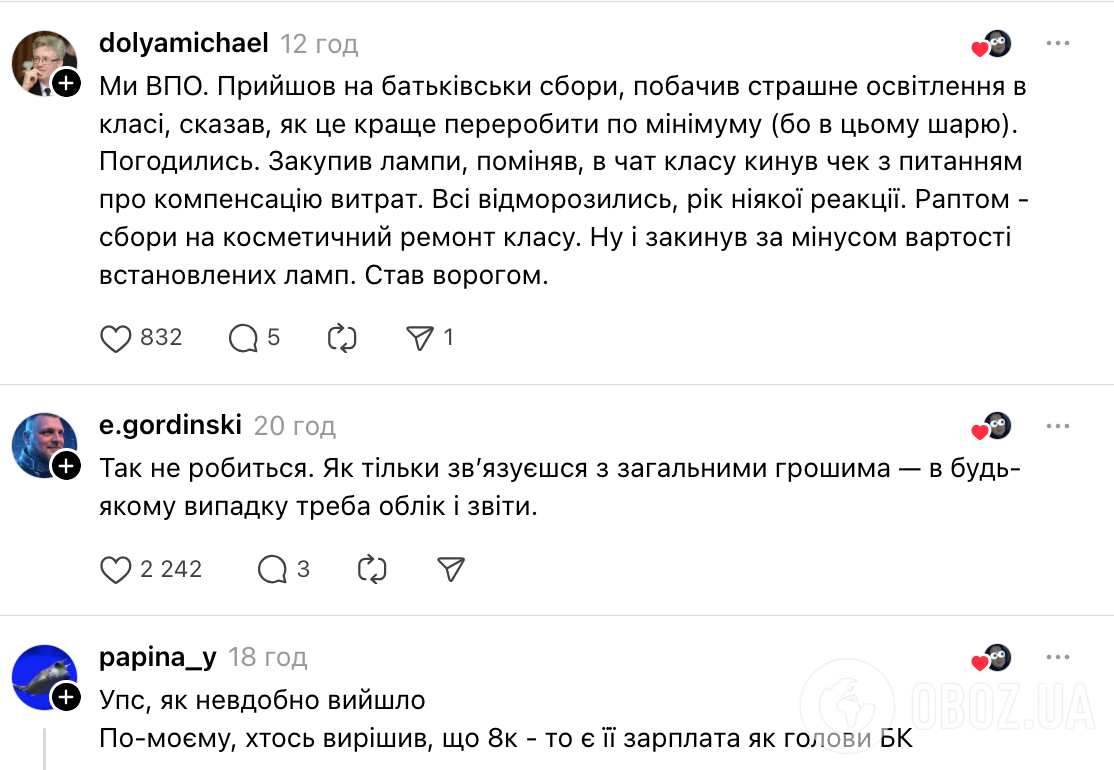This screenshot has height=770, width=1114.
Task: Share e.gordinski's comment
Action: (x=450, y=569)
